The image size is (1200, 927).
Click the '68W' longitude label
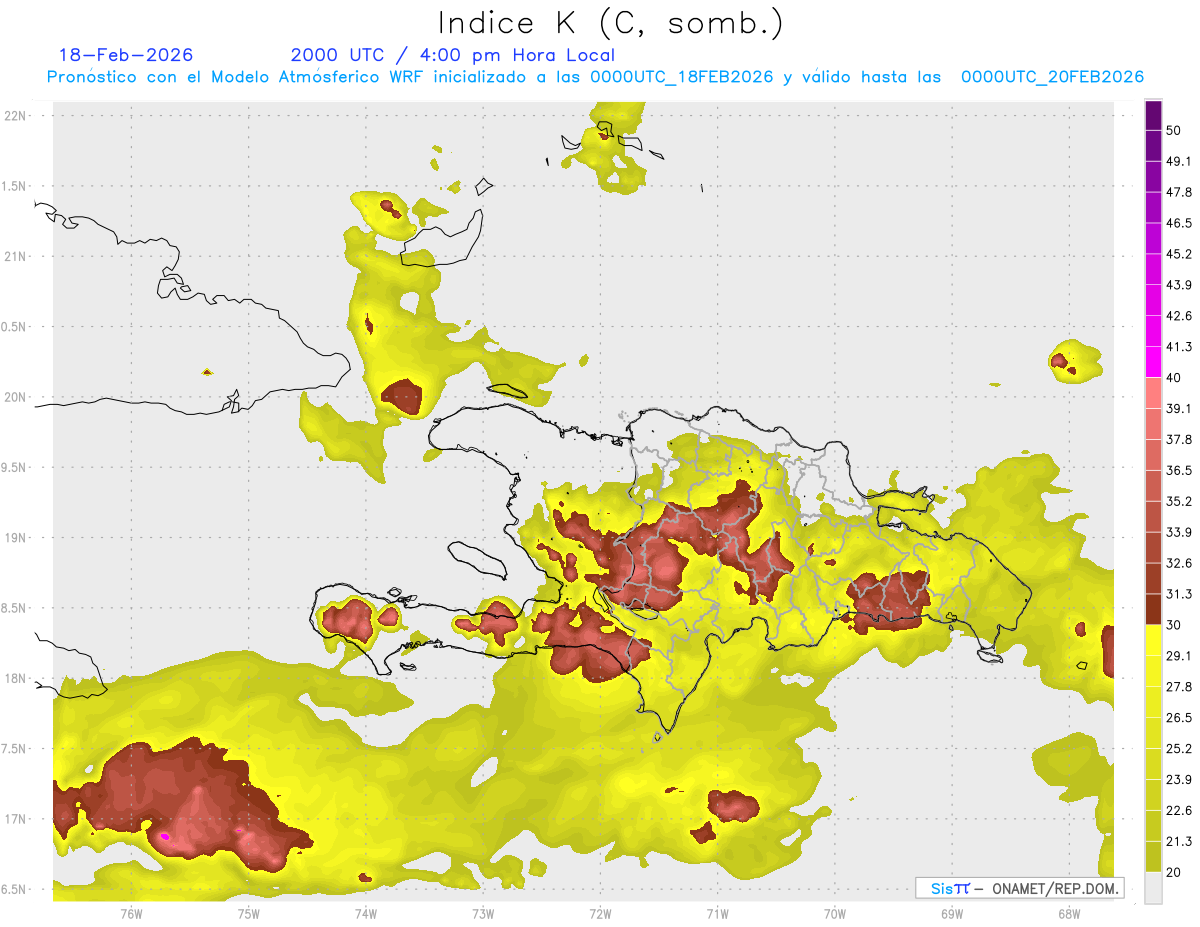pyautogui.click(x=1069, y=913)
